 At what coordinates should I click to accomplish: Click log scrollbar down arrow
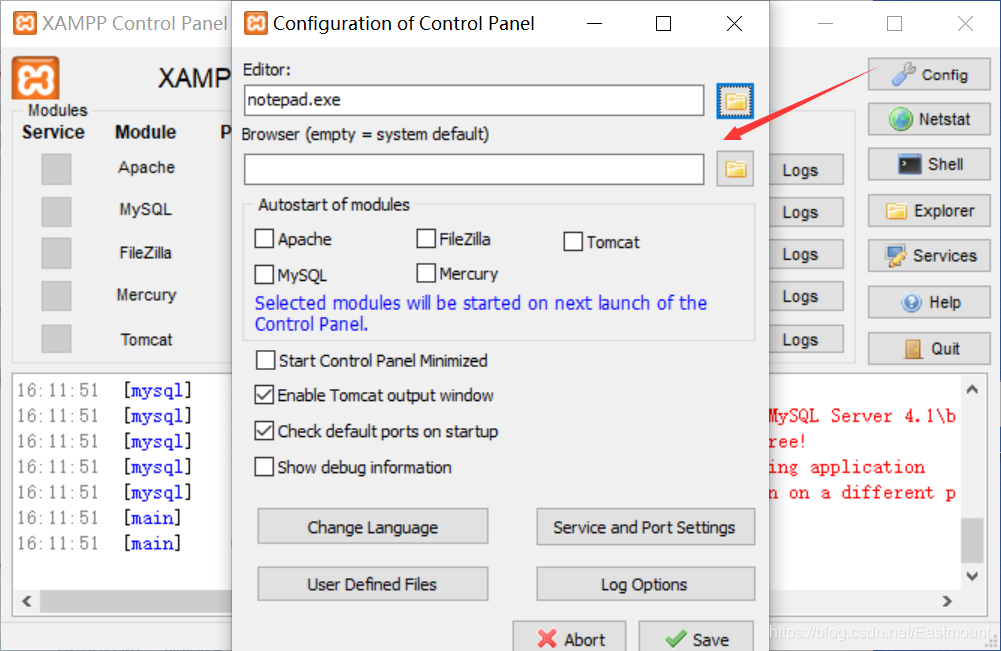[x=972, y=576]
